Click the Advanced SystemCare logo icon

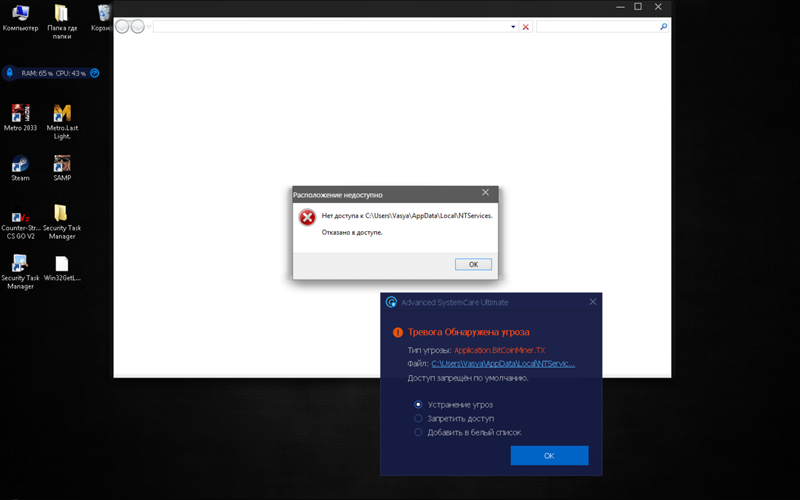(391, 302)
